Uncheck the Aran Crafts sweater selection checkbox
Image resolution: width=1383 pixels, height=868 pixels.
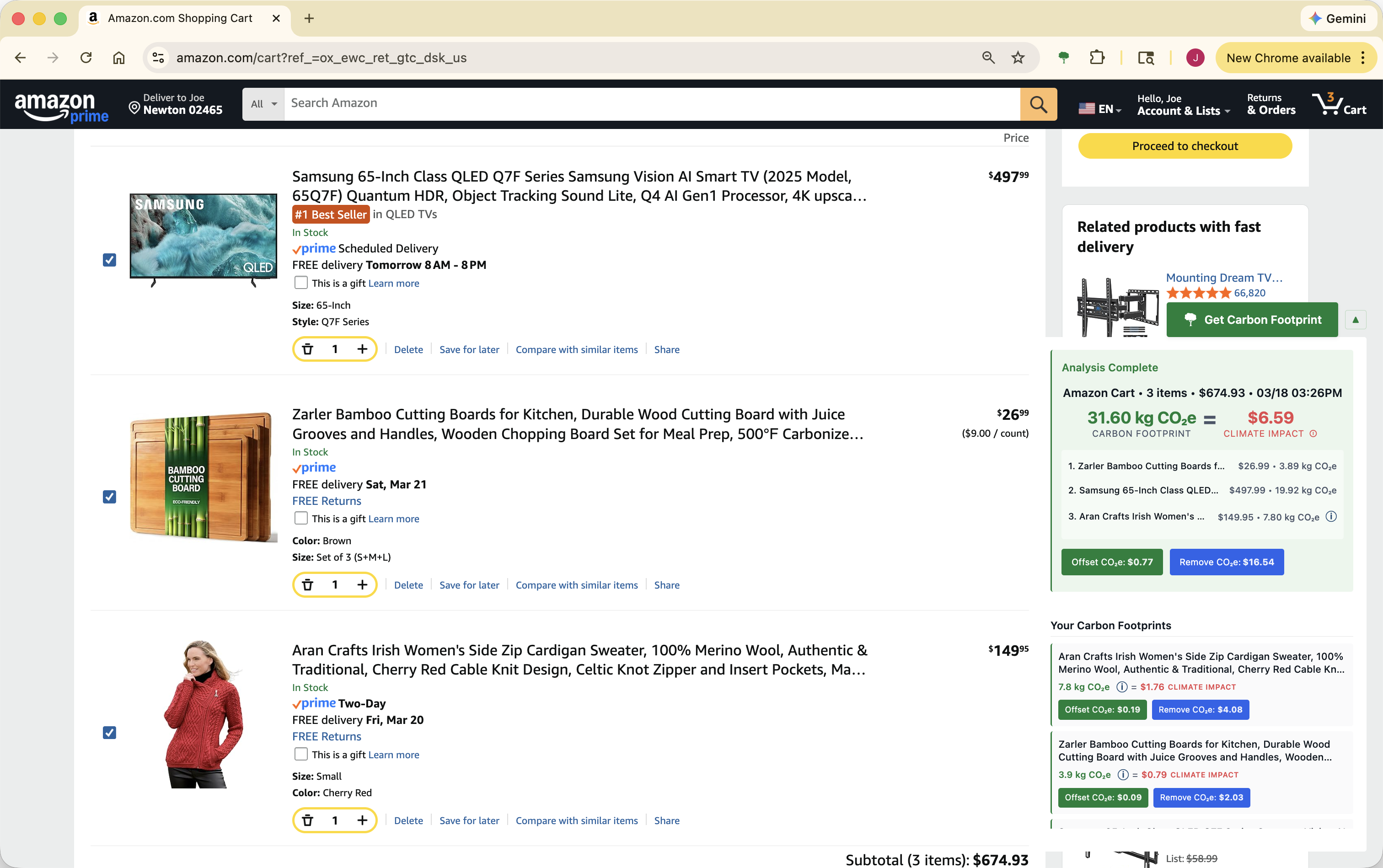pos(109,732)
